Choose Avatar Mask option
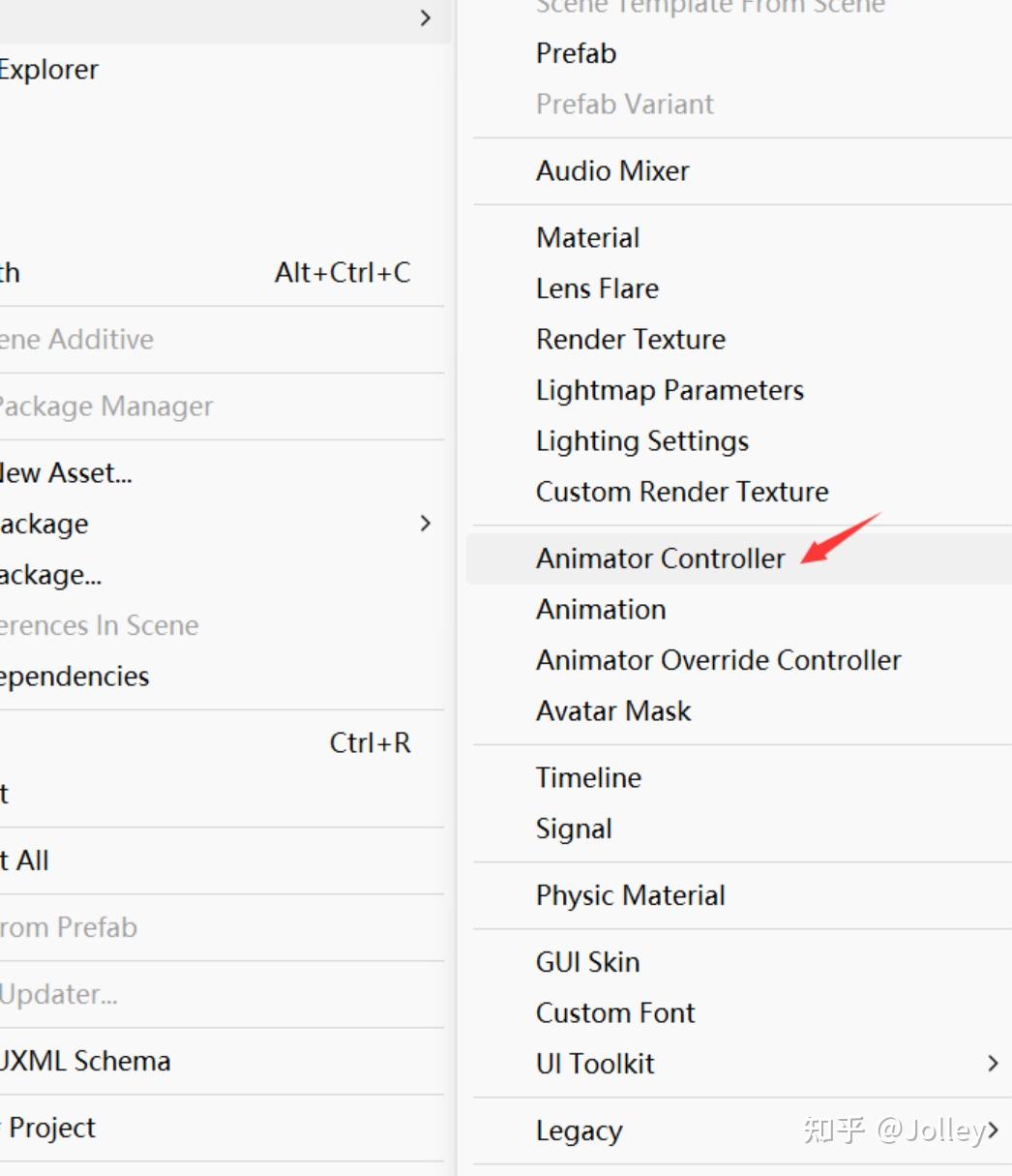 [613, 711]
